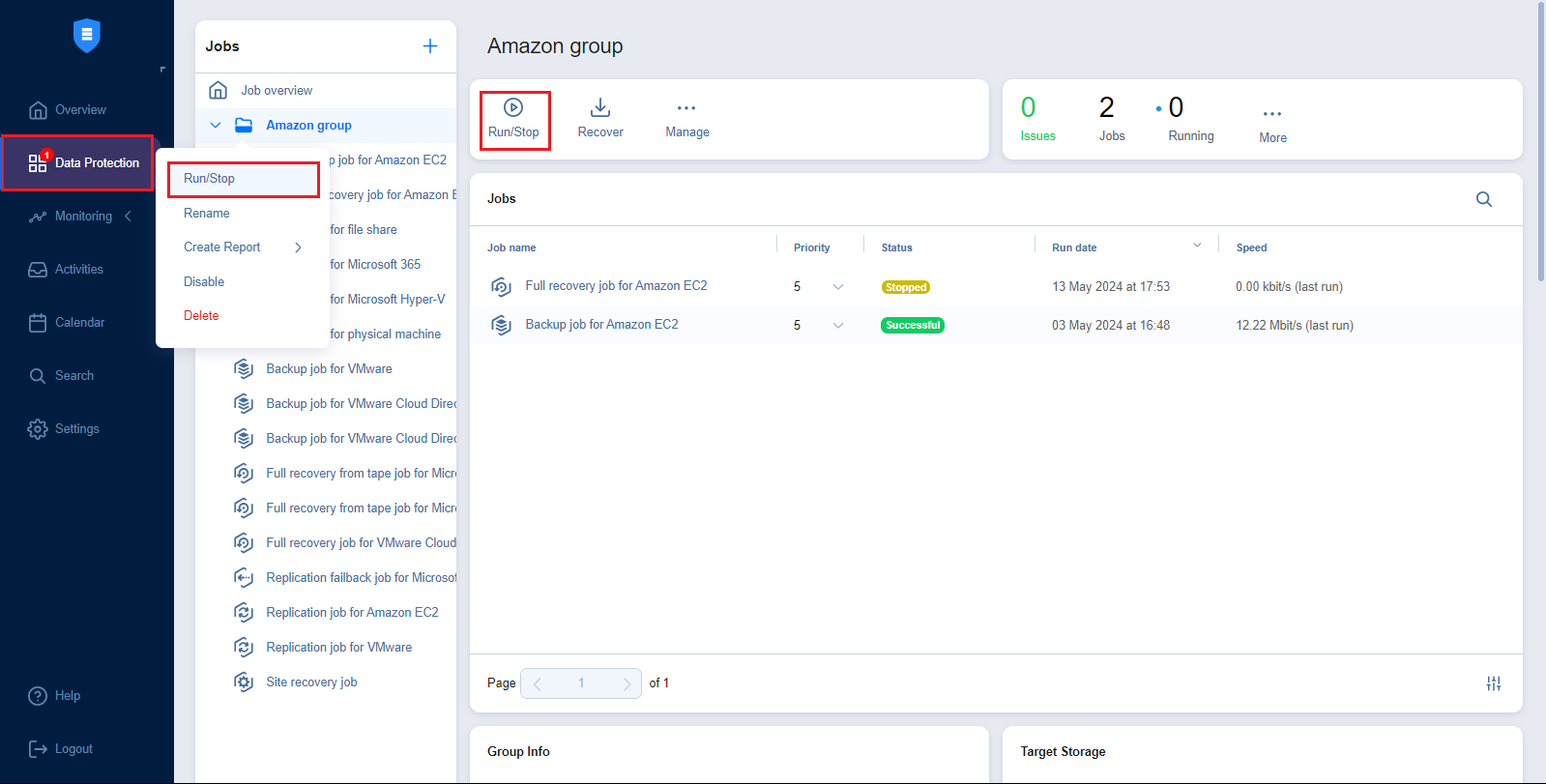
Task: Expand the Create Report submenu
Action: pyautogui.click(x=297, y=247)
